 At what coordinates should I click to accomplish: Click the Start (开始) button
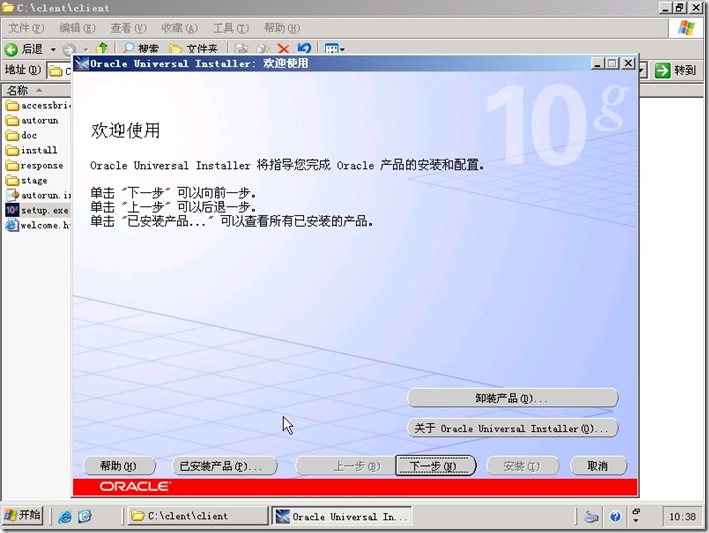tap(22, 515)
